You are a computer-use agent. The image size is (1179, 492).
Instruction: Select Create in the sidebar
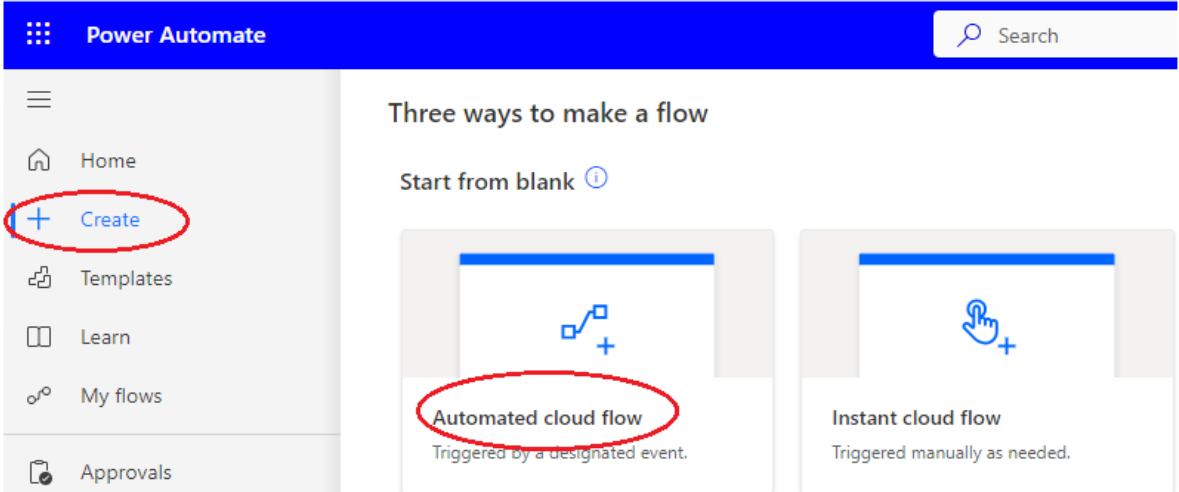coord(110,219)
